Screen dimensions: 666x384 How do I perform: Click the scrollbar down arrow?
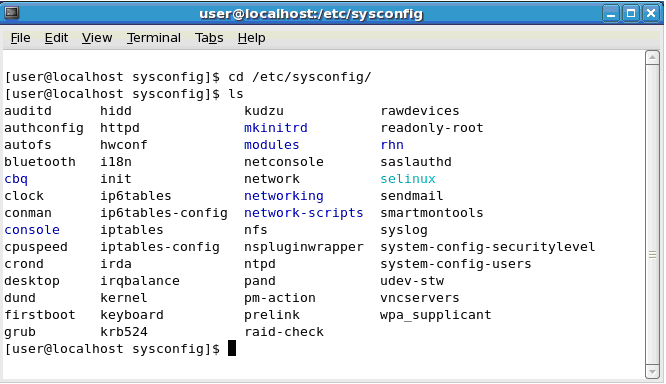[x=652, y=372]
